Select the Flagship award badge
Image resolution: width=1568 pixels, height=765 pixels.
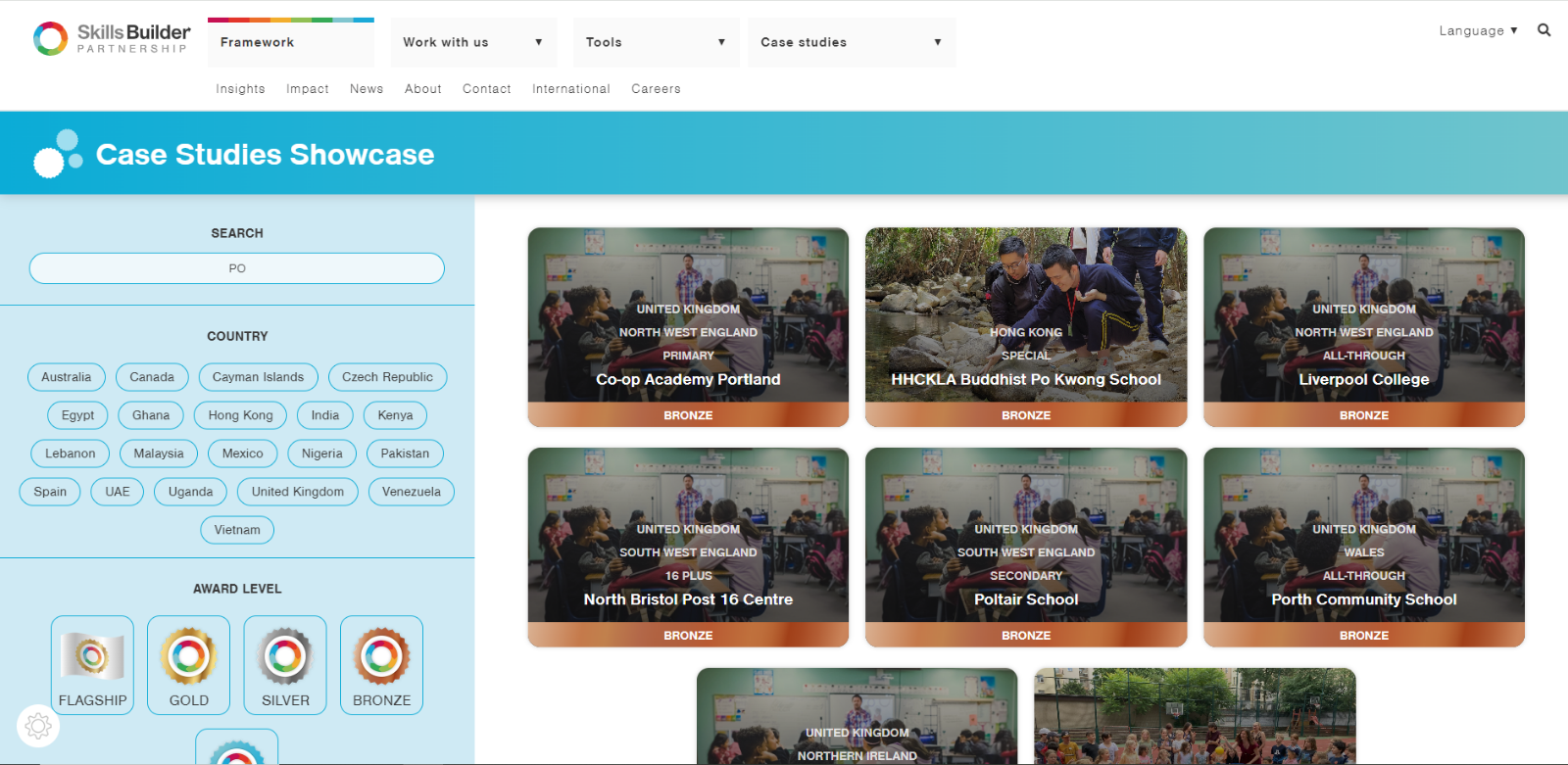click(x=92, y=665)
